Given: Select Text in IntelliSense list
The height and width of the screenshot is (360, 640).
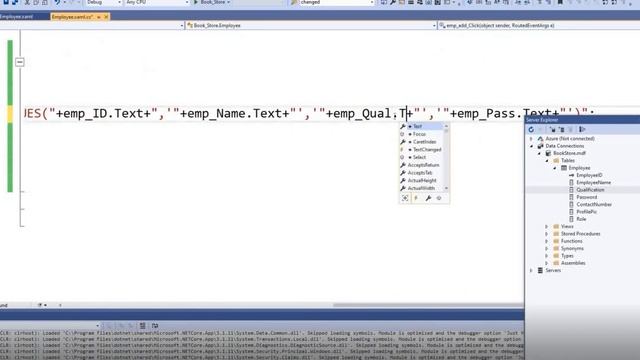Looking at the screenshot, I should point(421,127).
